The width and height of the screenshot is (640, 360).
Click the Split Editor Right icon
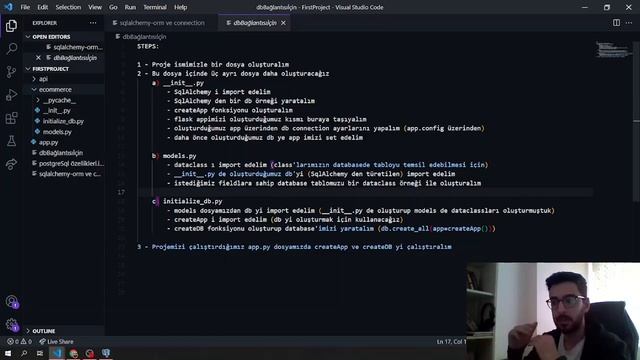coord(616,23)
